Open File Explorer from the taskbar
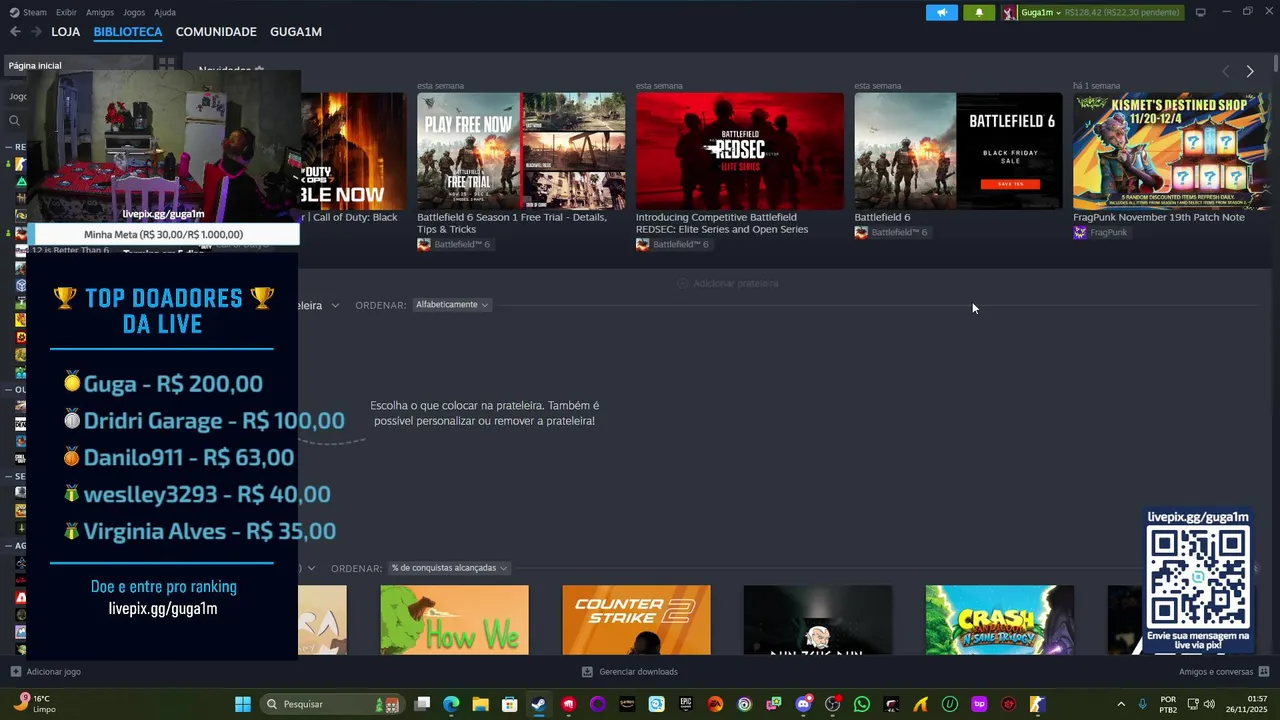The width and height of the screenshot is (1280, 720). click(480, 704)
